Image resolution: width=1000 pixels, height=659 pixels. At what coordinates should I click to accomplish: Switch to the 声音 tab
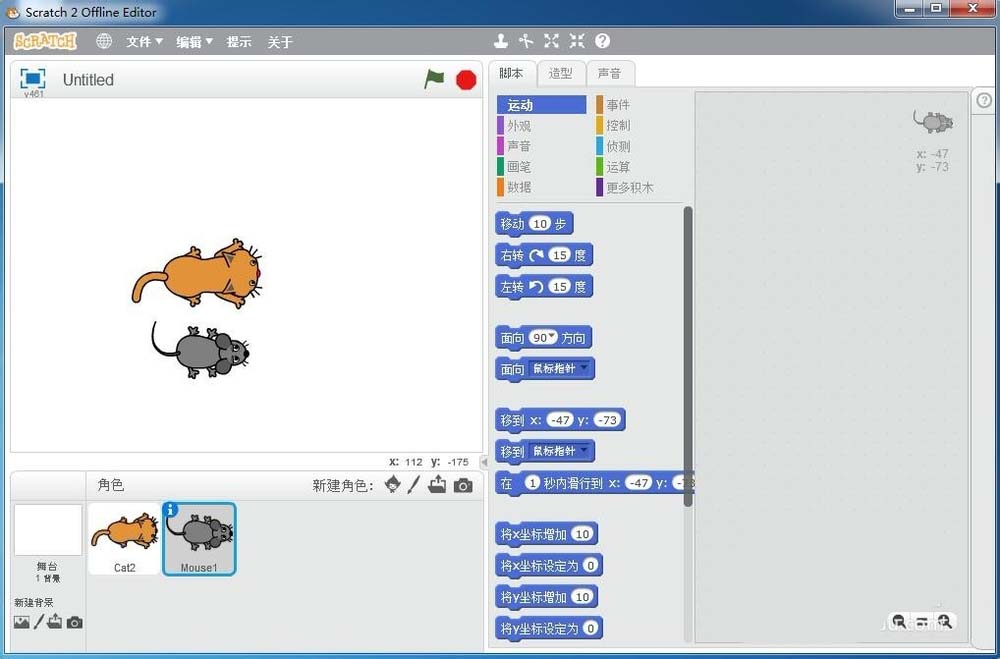(x=611, y=73)
